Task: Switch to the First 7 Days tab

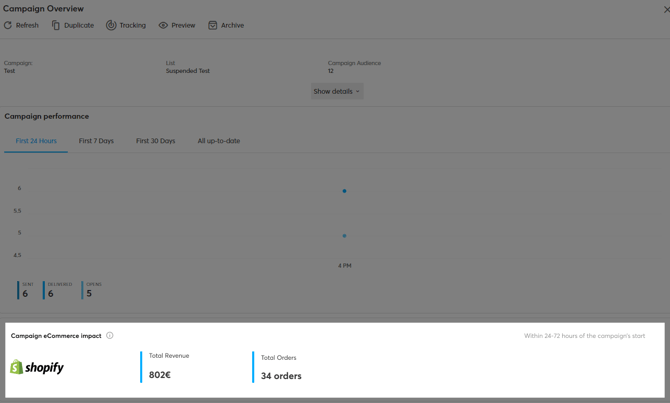Action: (x=96, y=141)
